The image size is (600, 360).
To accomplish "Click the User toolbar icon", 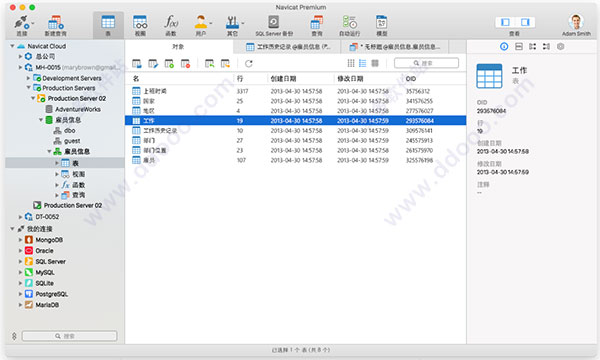I will (x=201, y=22).
